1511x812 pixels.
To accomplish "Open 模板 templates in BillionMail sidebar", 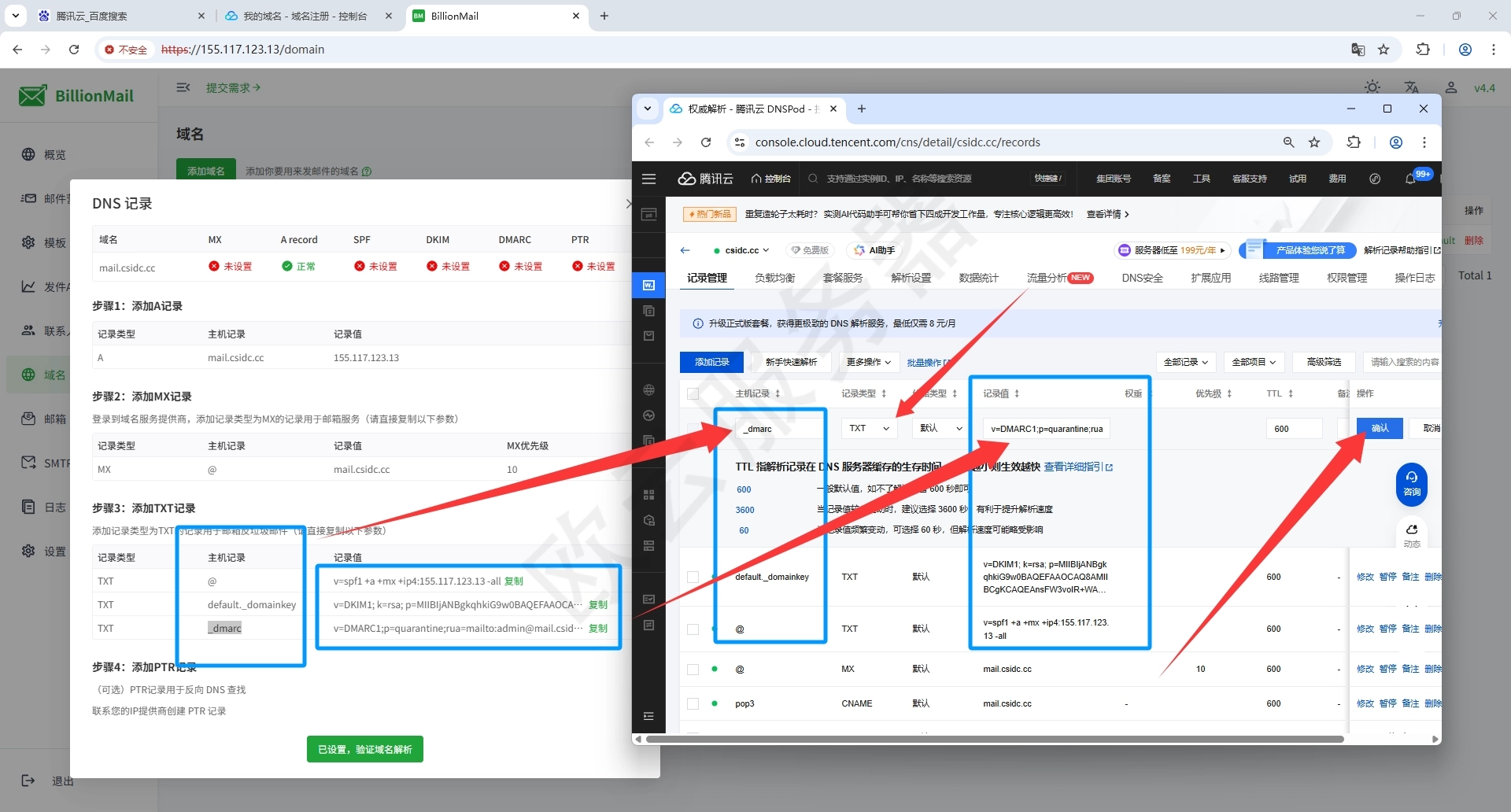I will [x=44, y=242].
